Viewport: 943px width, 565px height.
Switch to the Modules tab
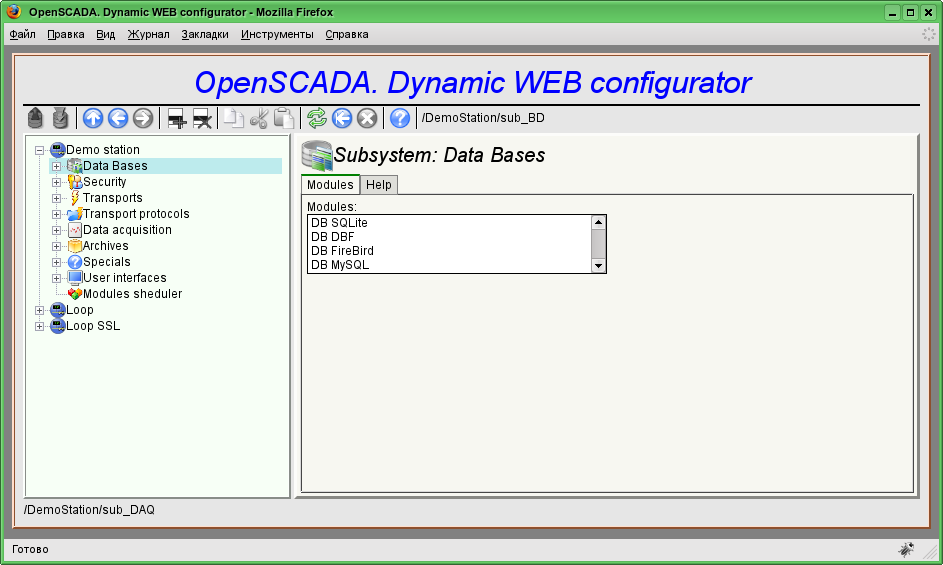[x=330, y=185]
